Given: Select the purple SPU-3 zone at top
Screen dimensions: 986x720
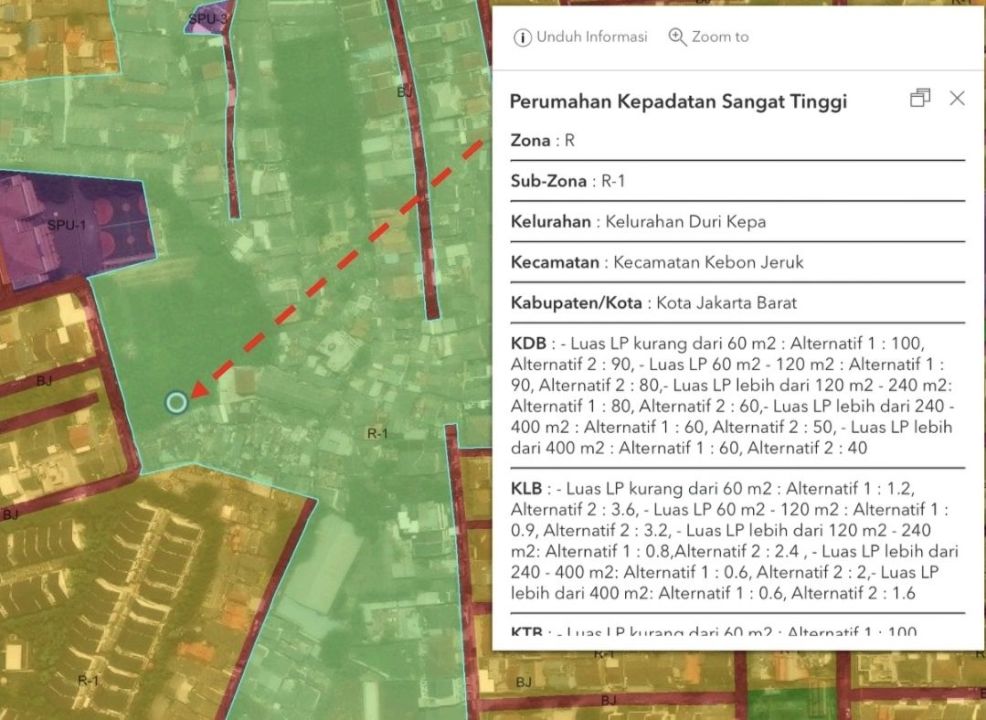Looking at the screenshot, I should tap(205, 19).
